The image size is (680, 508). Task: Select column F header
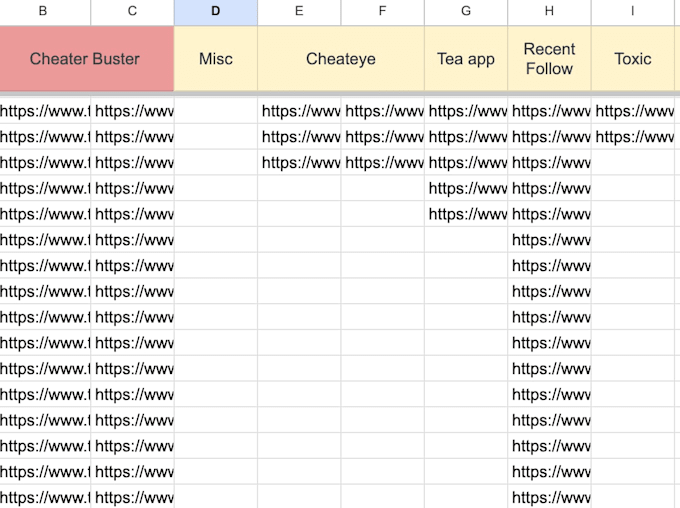382,12
